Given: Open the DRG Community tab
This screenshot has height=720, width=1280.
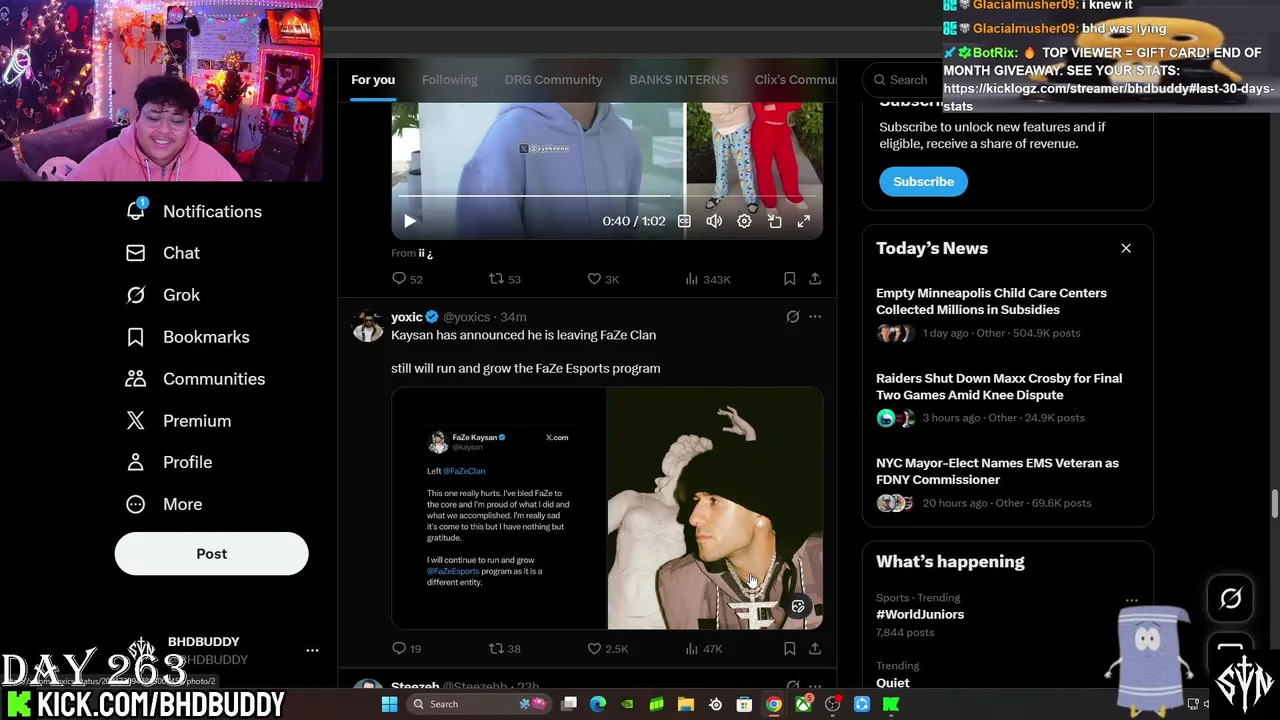Looking at the screenshot, I should click(x=553, y=80).
